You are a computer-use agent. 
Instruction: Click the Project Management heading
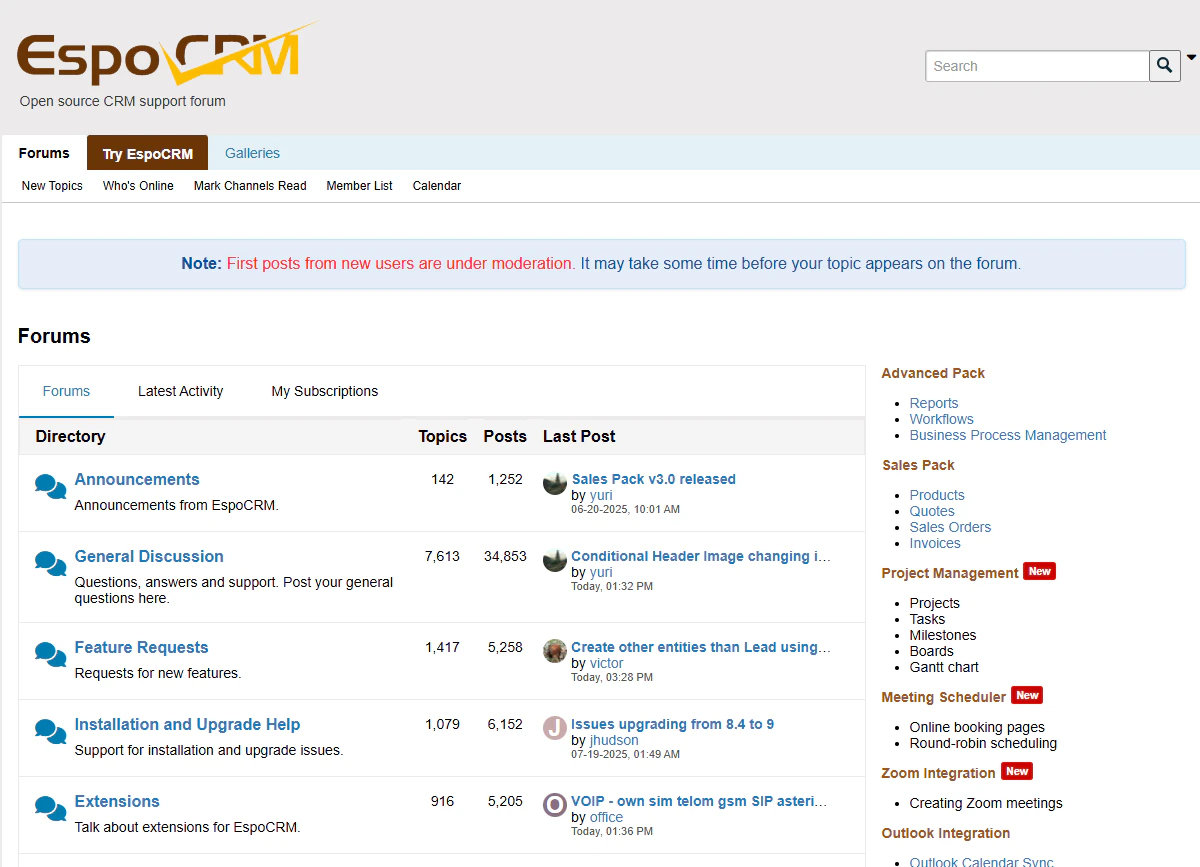coord(950,573)
